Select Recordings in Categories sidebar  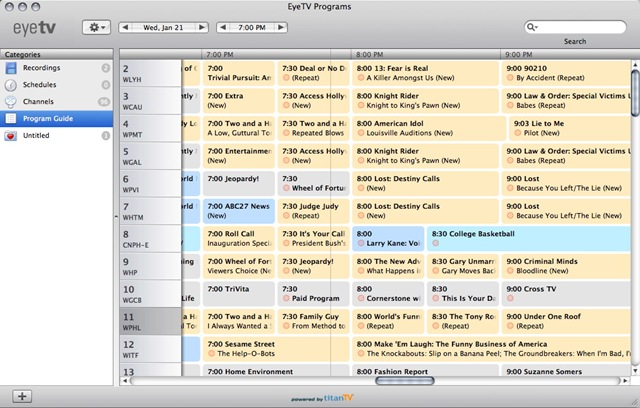[x=57, y=68]
